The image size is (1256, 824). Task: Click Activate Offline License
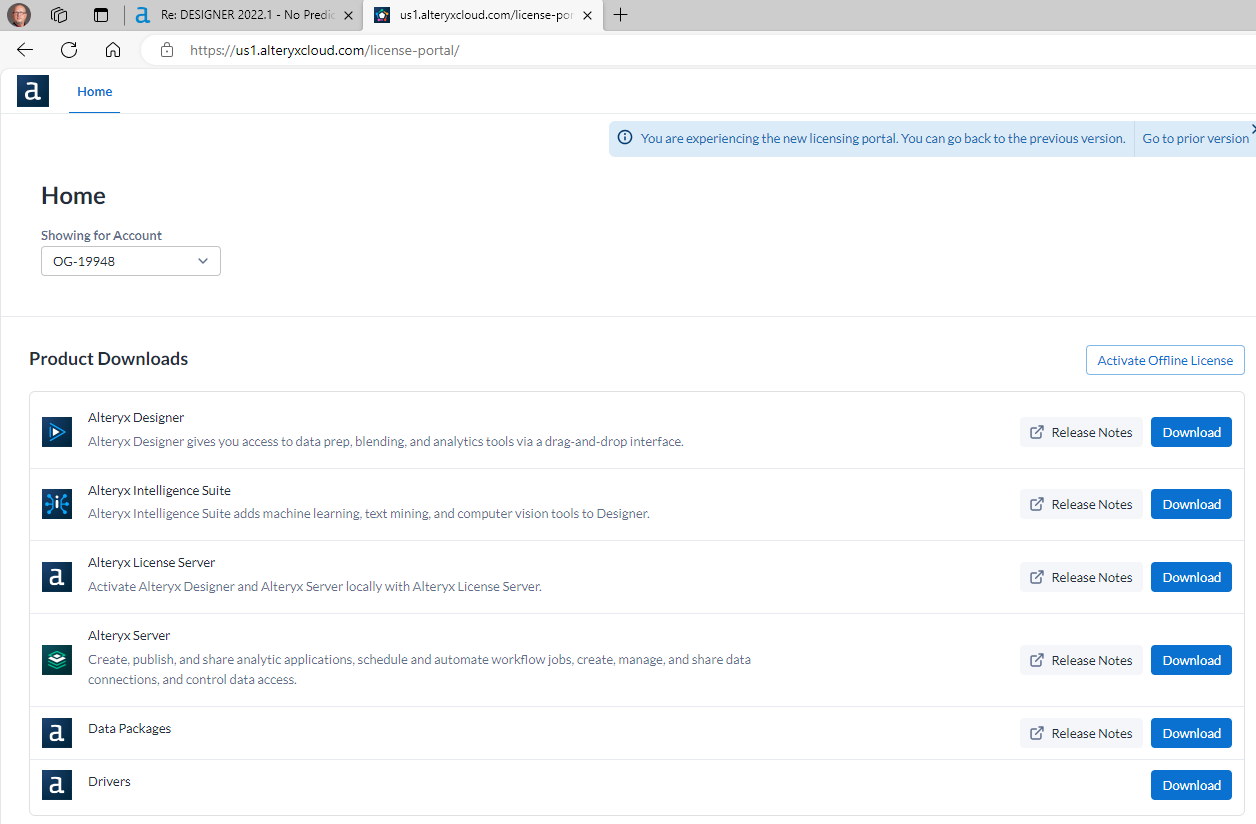(x=1164, y=360)
